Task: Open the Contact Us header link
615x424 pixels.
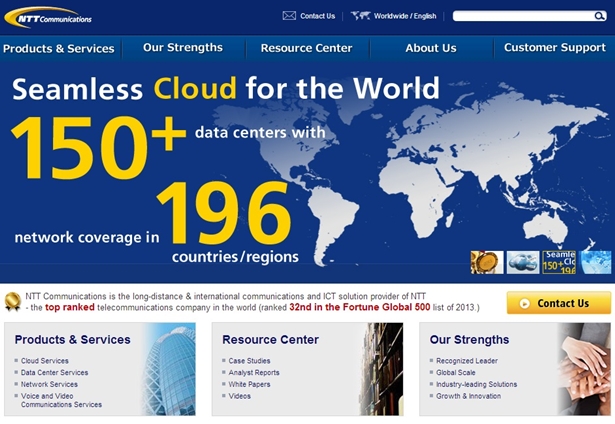Action: click(317, 16)
